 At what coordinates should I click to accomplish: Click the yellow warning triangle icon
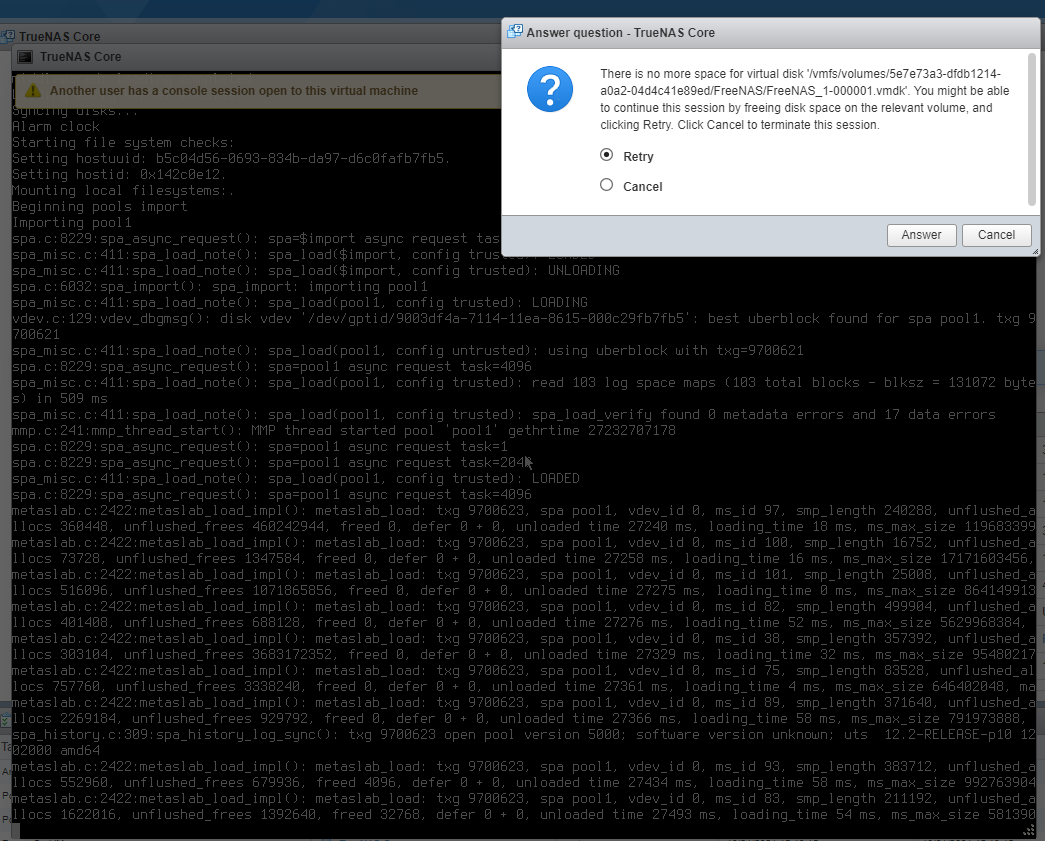point(33,91)
